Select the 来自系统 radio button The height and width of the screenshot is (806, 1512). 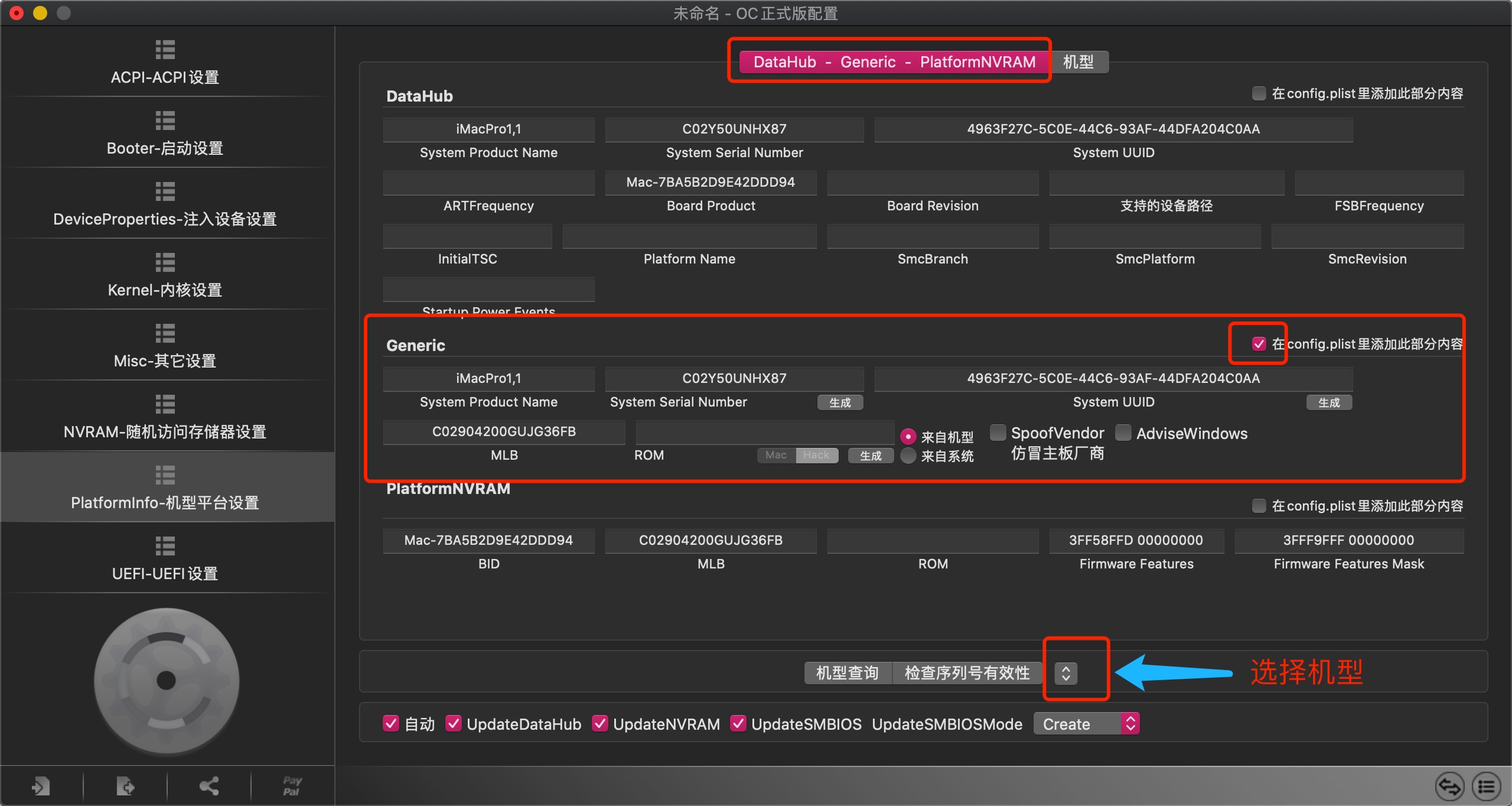pyautogui.click(x=908, y=456)
